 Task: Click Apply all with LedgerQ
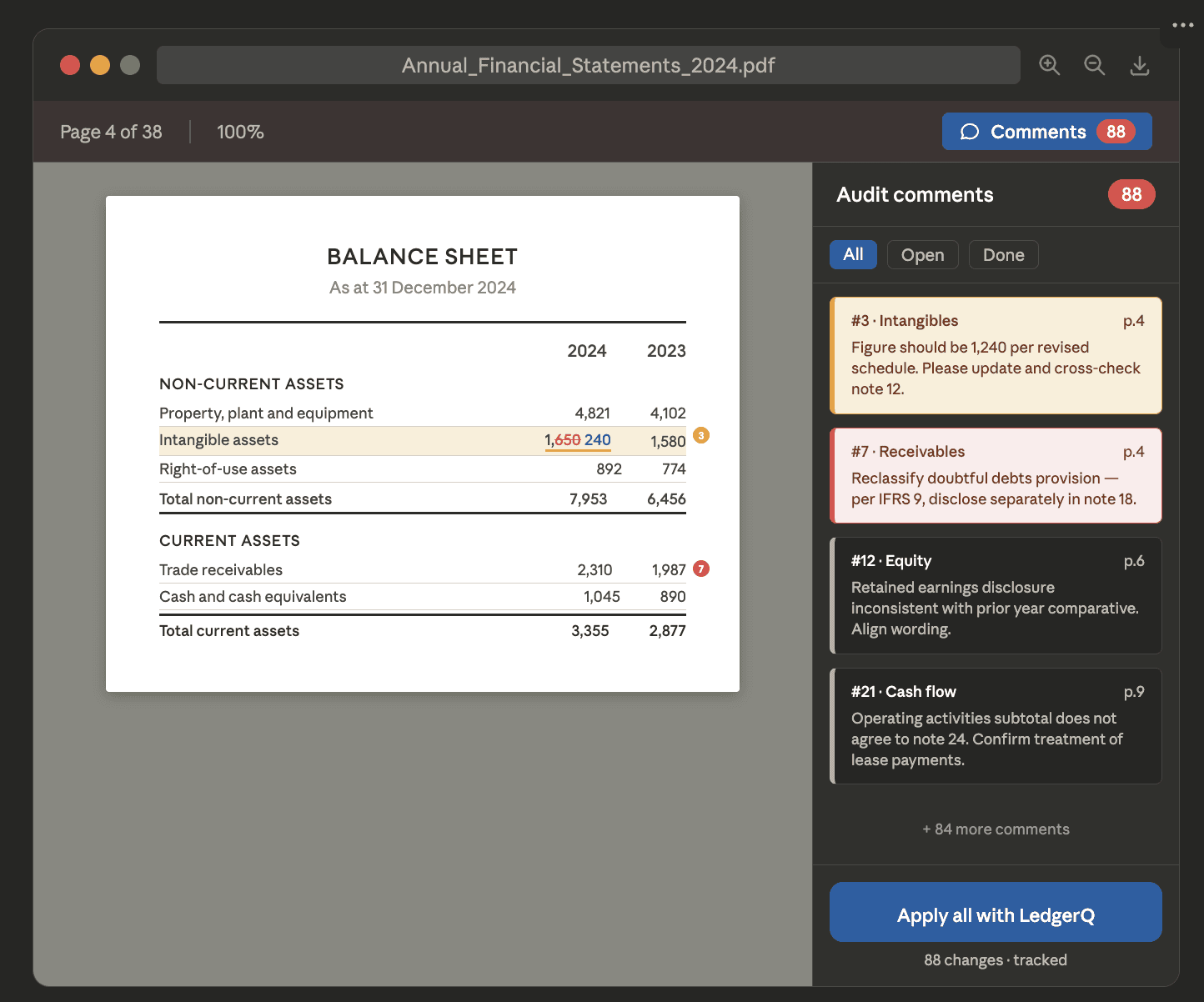tap(996, 912)
